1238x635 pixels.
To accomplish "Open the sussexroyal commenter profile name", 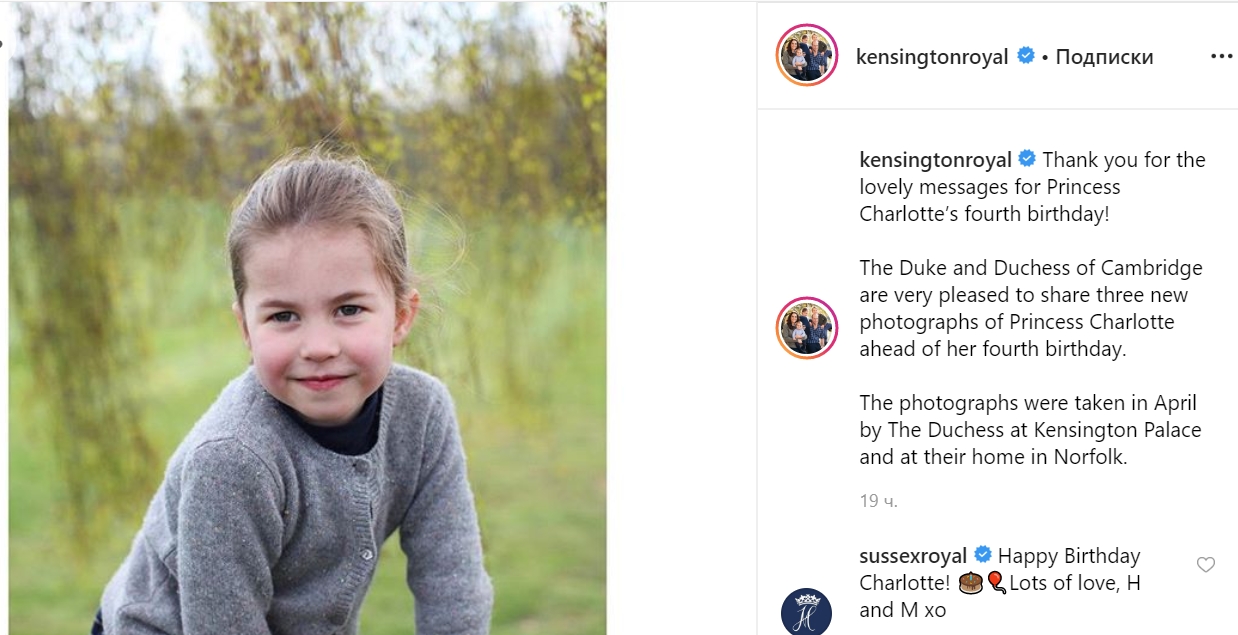I will (912, 556).
